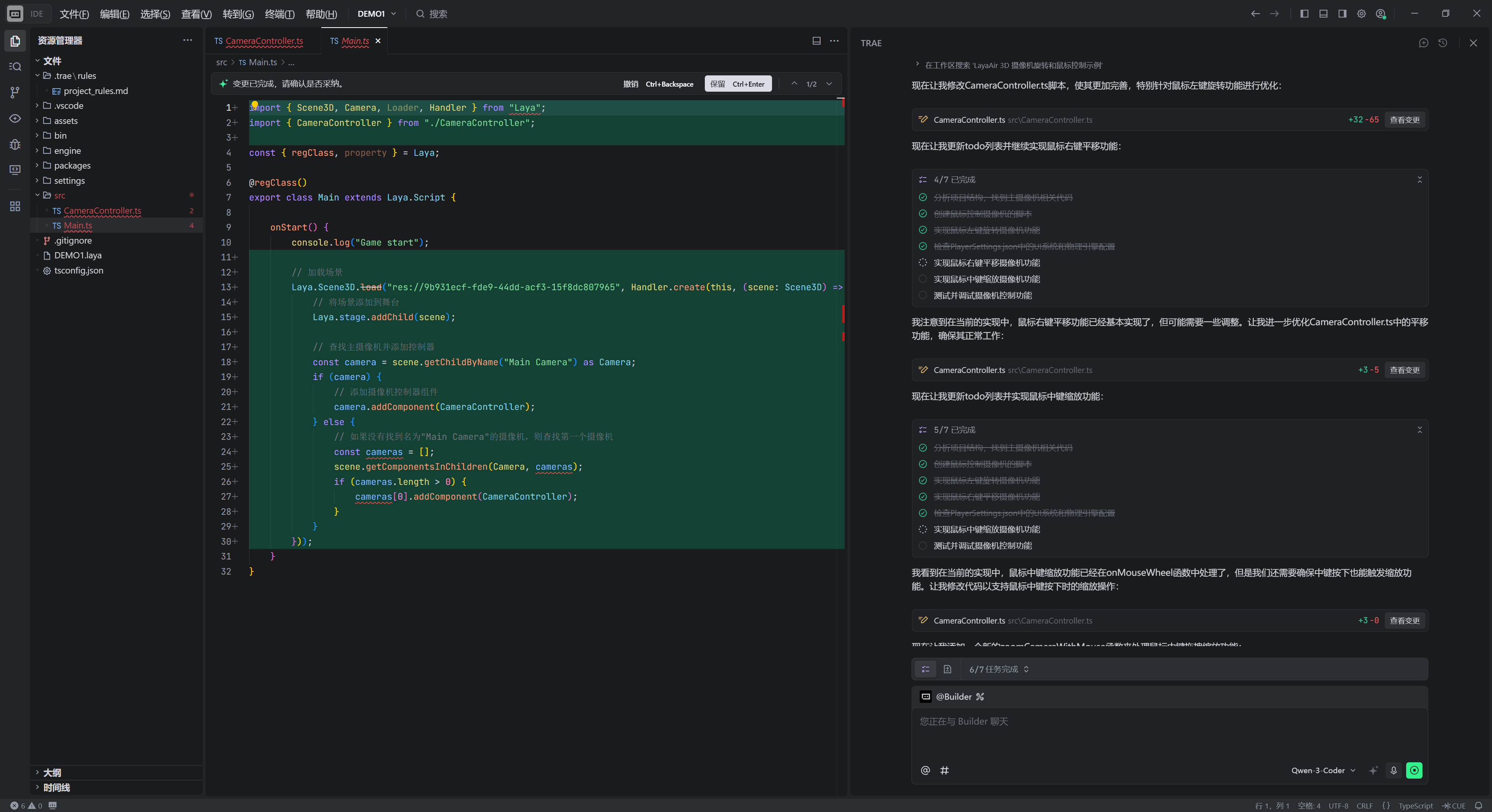Click the microphone voice input icon
The width and height of the screenshot is (1492, 812).
pos(1394,770)
